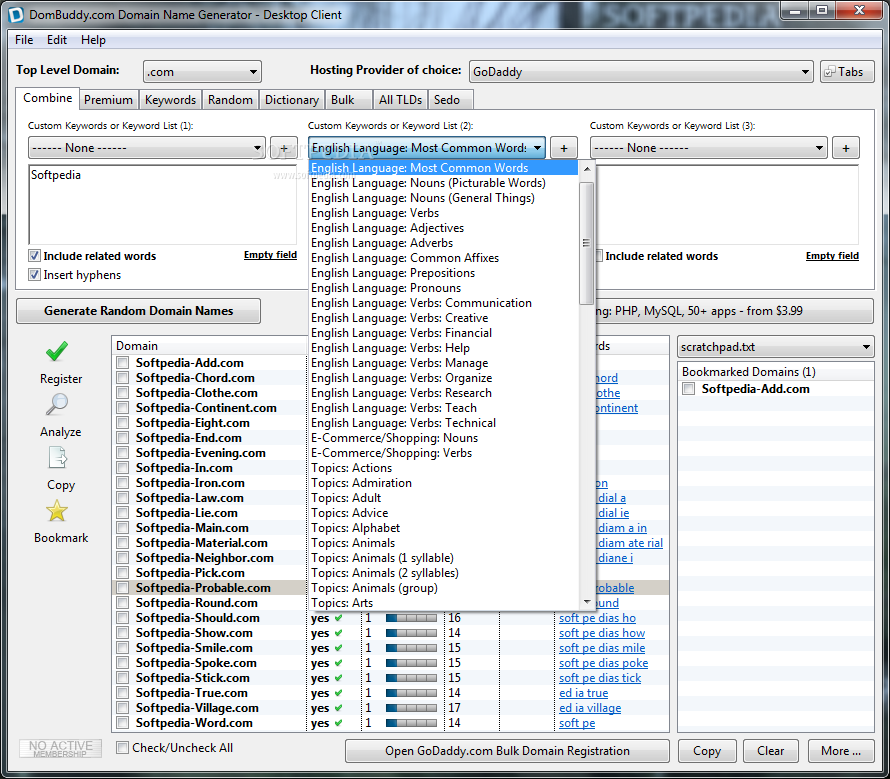The height and width of the screenshot is (779, 890).
Task: Click the green Register checkmark icon
Action: click(x=57, y=351)
